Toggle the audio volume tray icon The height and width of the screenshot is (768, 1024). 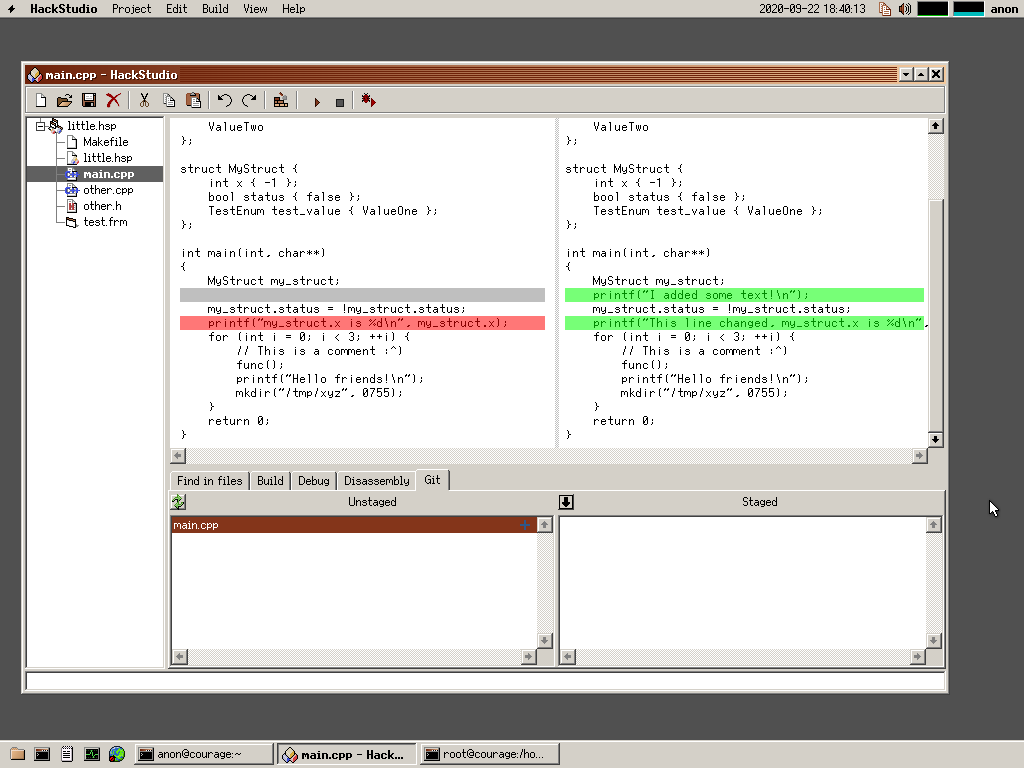point(904,8)
